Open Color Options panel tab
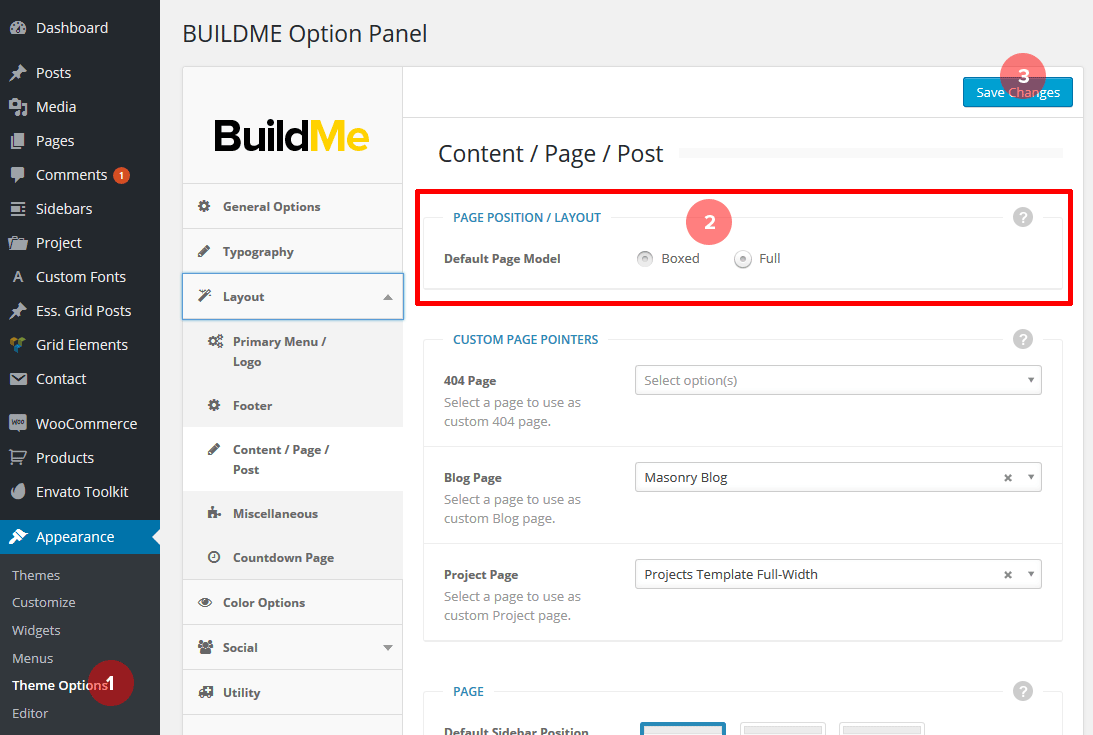The image size is (1093, 735). coord(264,603)
